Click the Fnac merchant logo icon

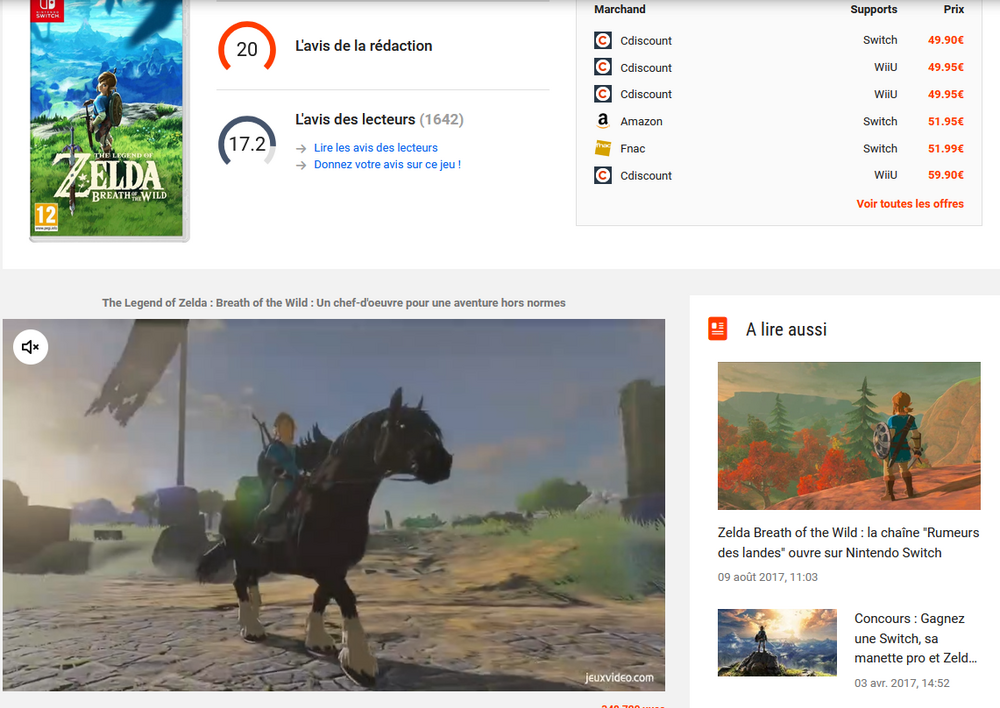point(602,148)
